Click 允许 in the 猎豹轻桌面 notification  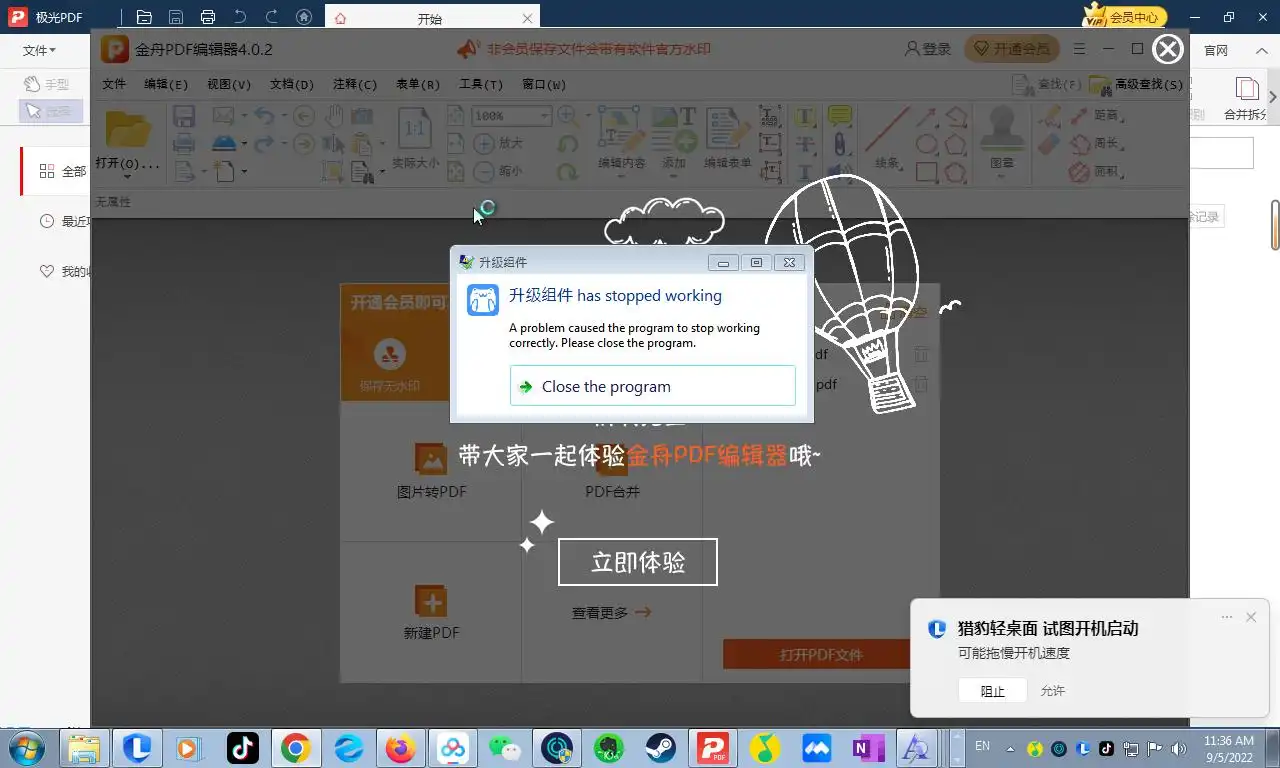point(1052,691)
